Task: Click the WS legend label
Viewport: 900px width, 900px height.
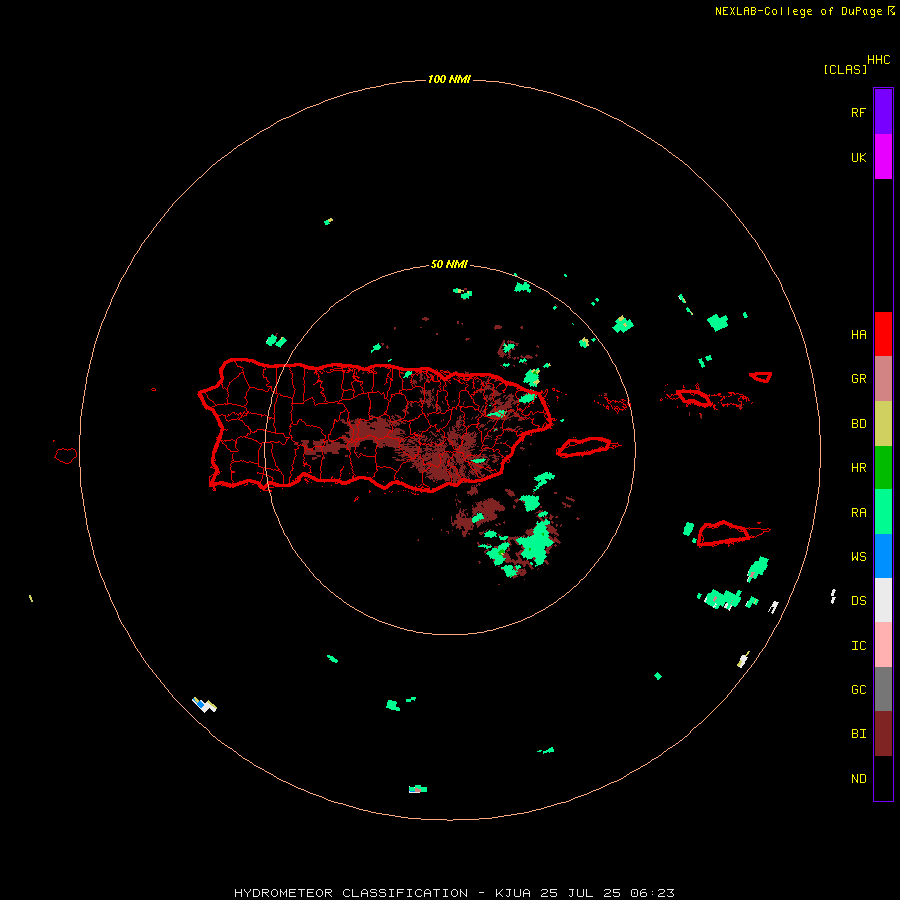Action: click(858, 557)
